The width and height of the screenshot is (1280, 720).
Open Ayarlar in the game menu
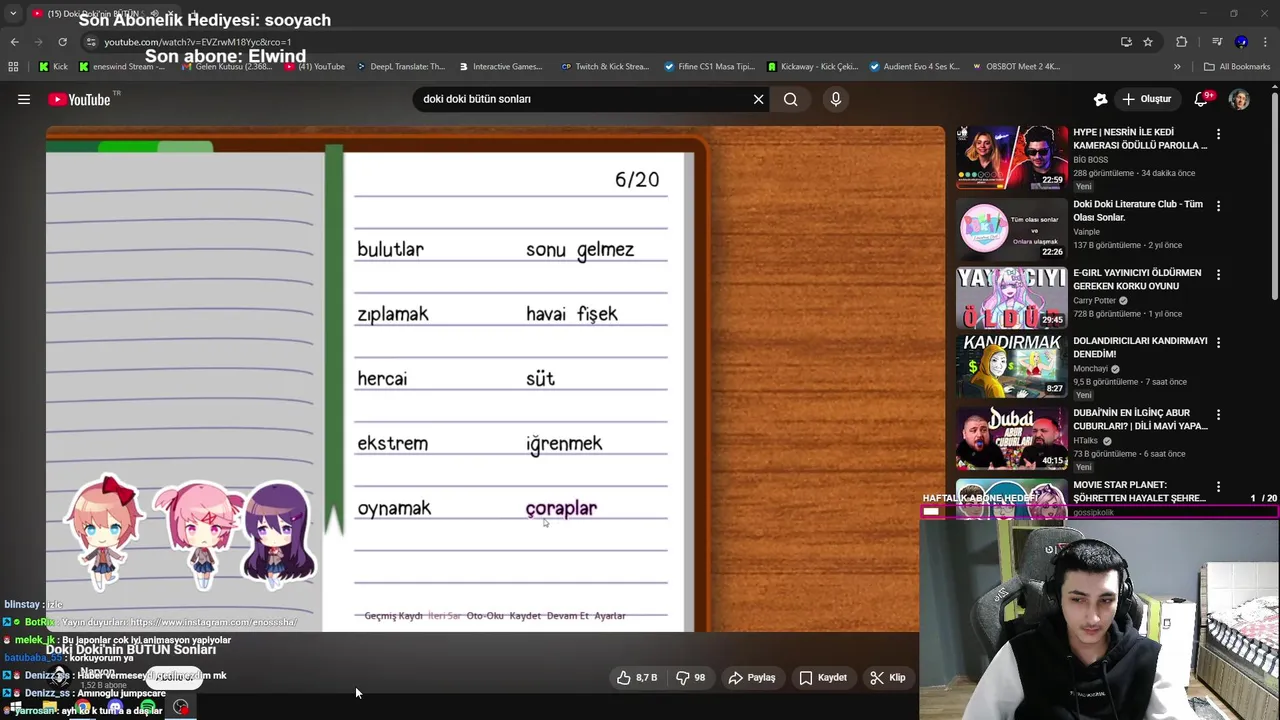(x=610, y=616)
